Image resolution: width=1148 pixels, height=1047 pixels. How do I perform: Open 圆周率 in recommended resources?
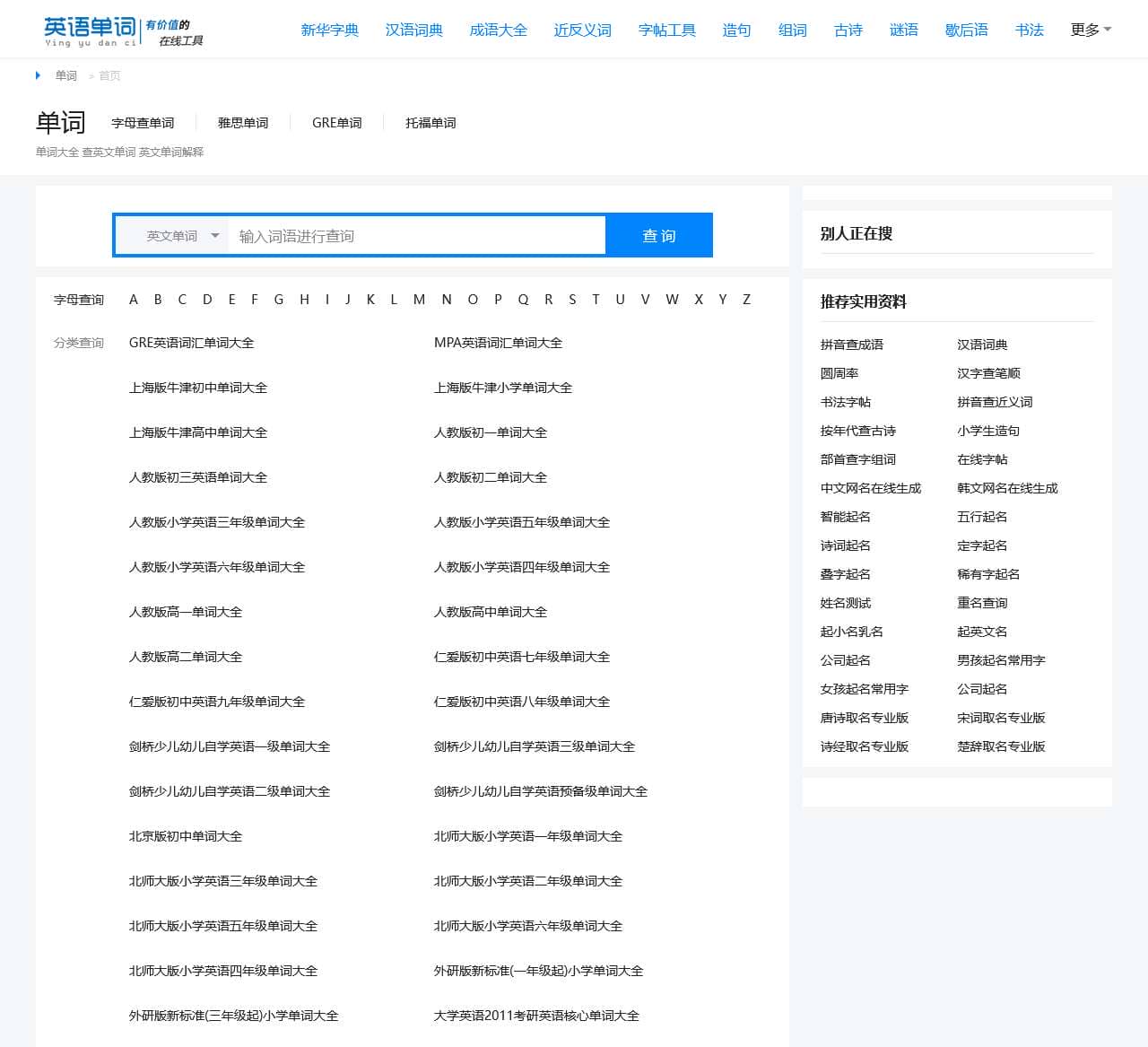pyautogui.click(x=839, y=373)
